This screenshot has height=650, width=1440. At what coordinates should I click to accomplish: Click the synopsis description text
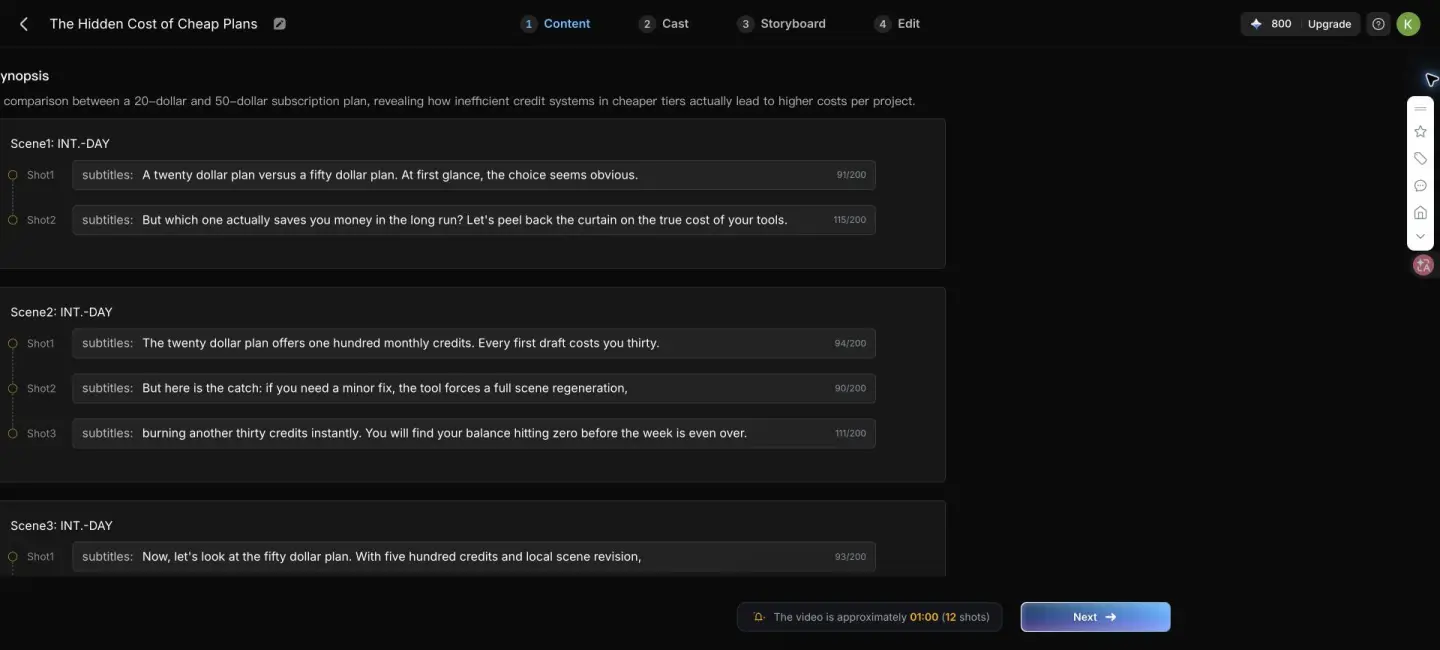(x=458, y=101)
